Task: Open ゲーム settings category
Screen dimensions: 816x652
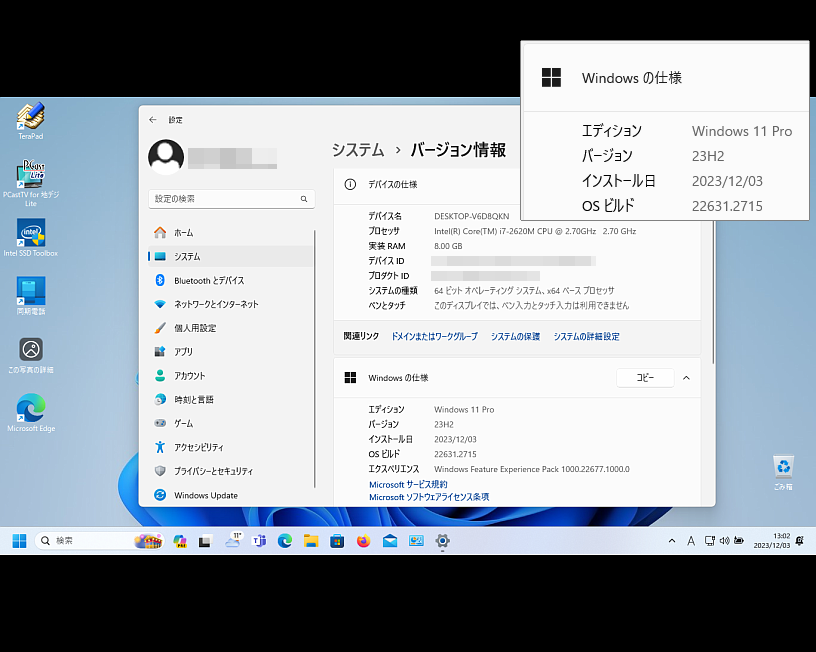Action: pyautogui.click(x=231, y=424)
